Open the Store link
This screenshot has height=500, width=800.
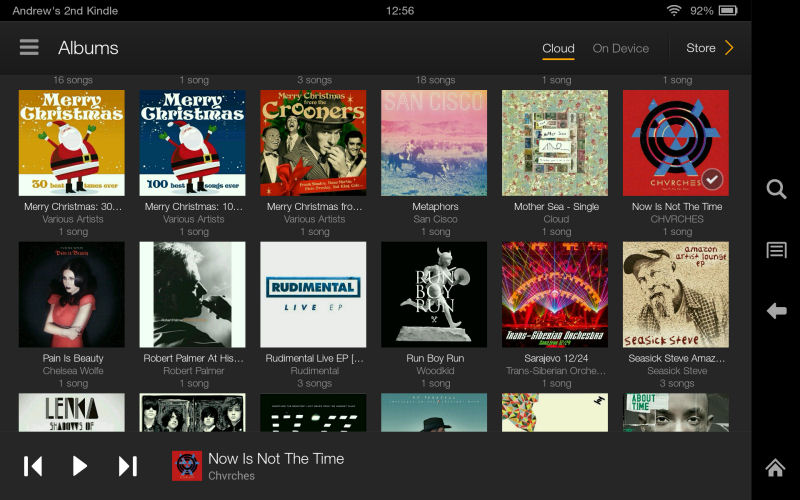[x=700, y=48]
